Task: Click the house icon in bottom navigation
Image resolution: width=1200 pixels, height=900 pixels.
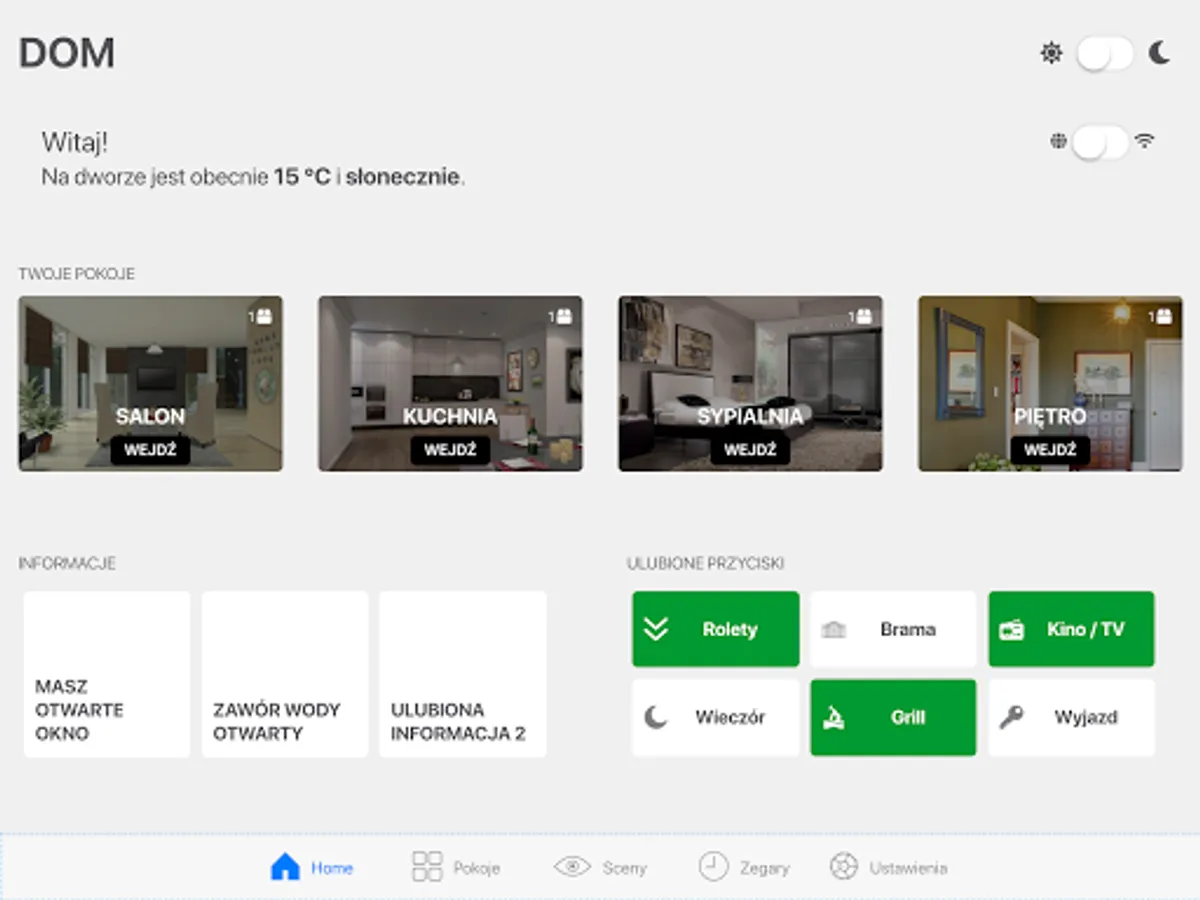Action: point(285,867)
